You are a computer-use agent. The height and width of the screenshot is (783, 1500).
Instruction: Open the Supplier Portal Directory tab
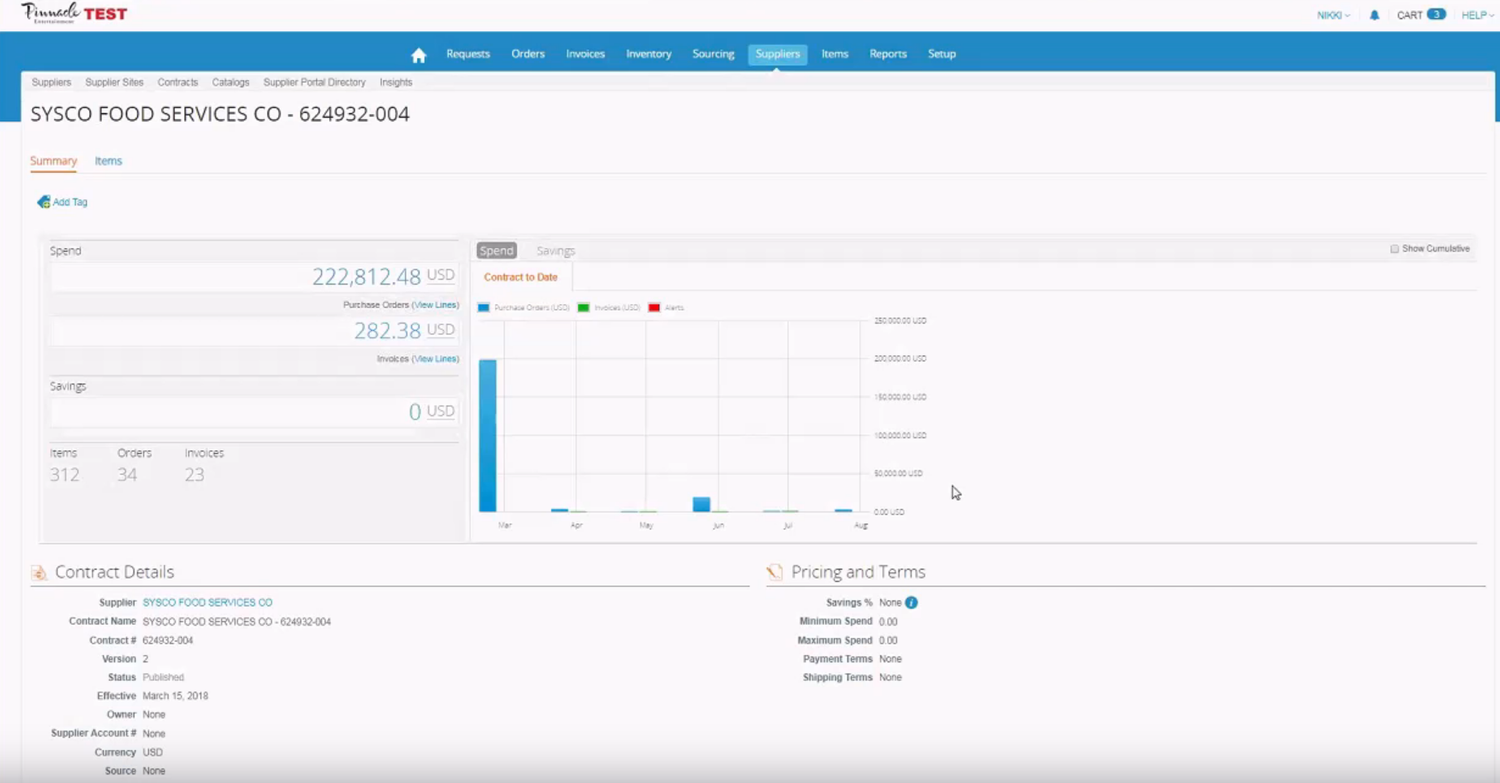pos(314,82)
